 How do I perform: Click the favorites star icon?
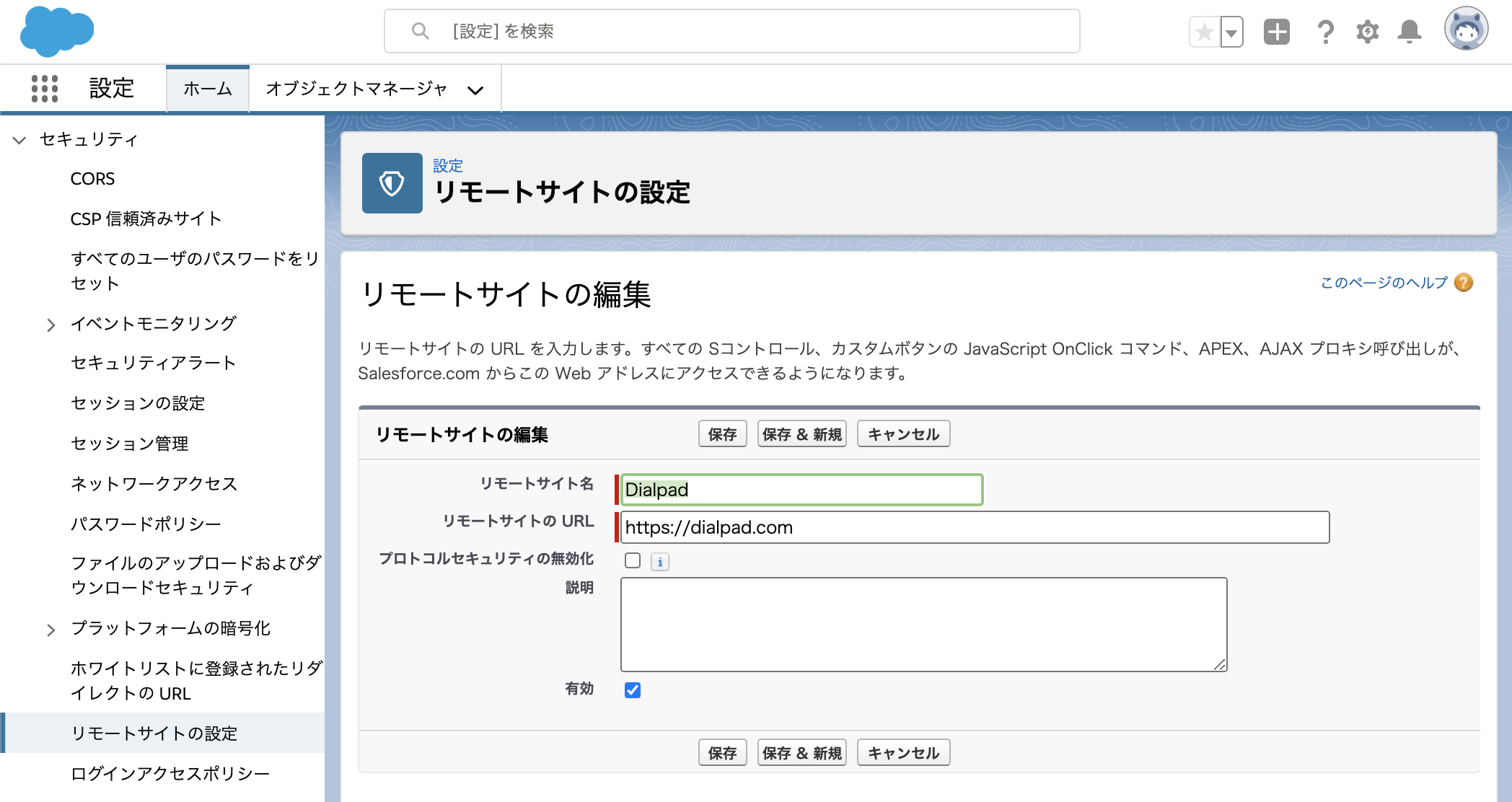coord(1204,32)
